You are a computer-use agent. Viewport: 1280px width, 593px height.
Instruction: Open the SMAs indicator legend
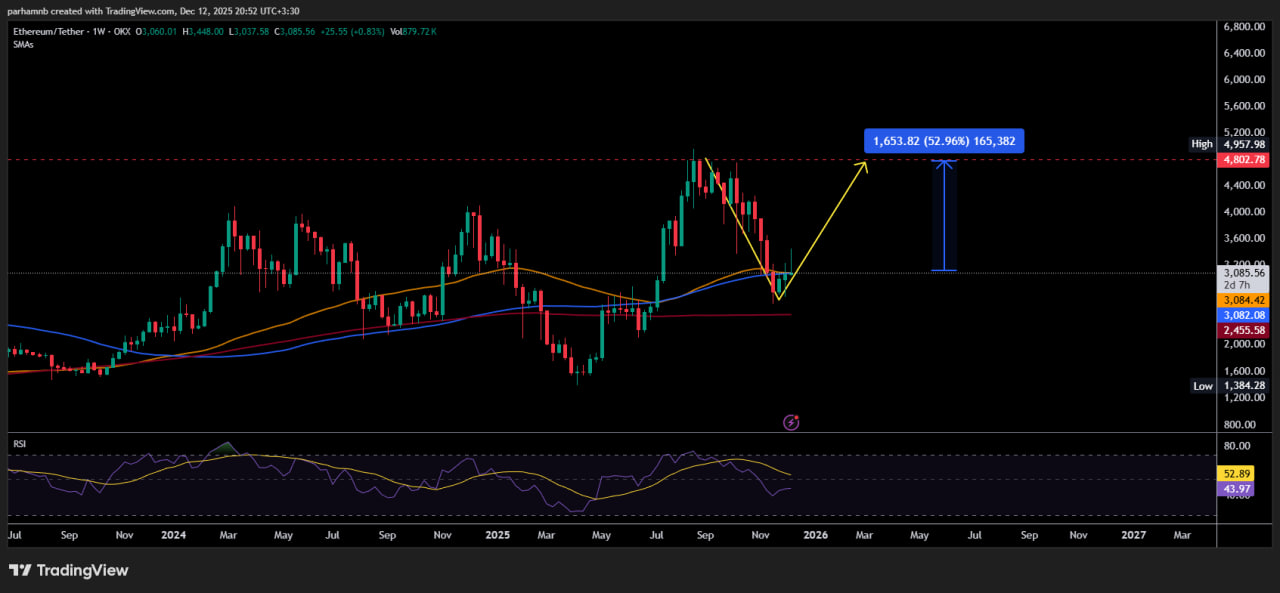pyautogui.click(x=23, y=45)
